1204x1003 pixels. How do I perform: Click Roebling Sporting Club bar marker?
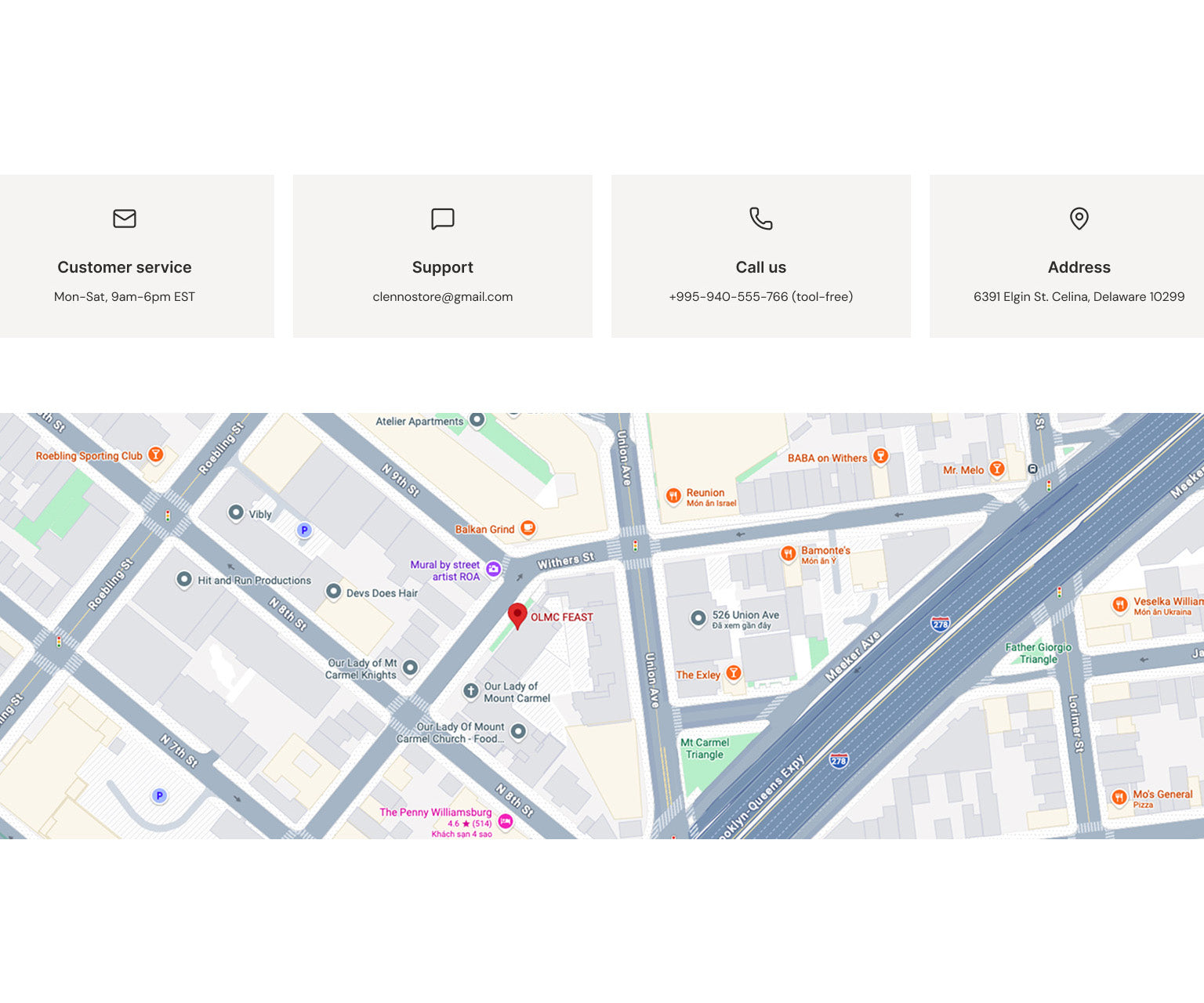coord(156,454)
